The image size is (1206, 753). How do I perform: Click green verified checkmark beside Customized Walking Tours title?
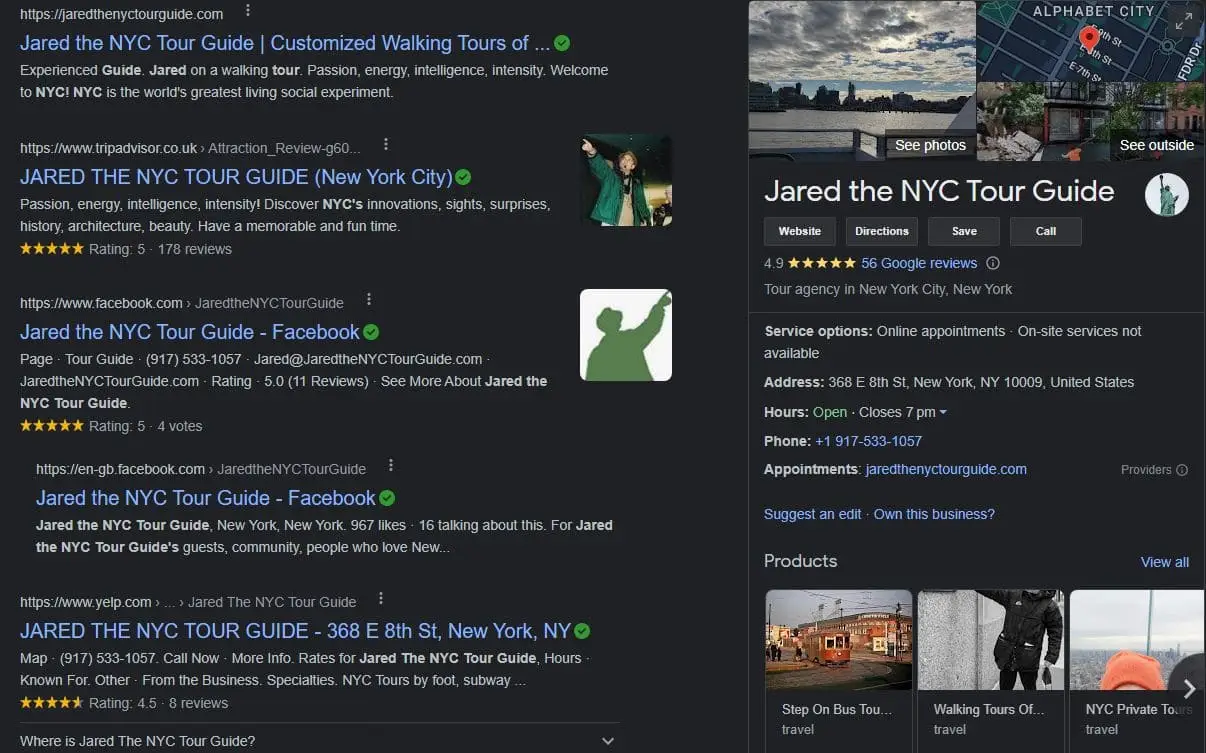point(562,43)
